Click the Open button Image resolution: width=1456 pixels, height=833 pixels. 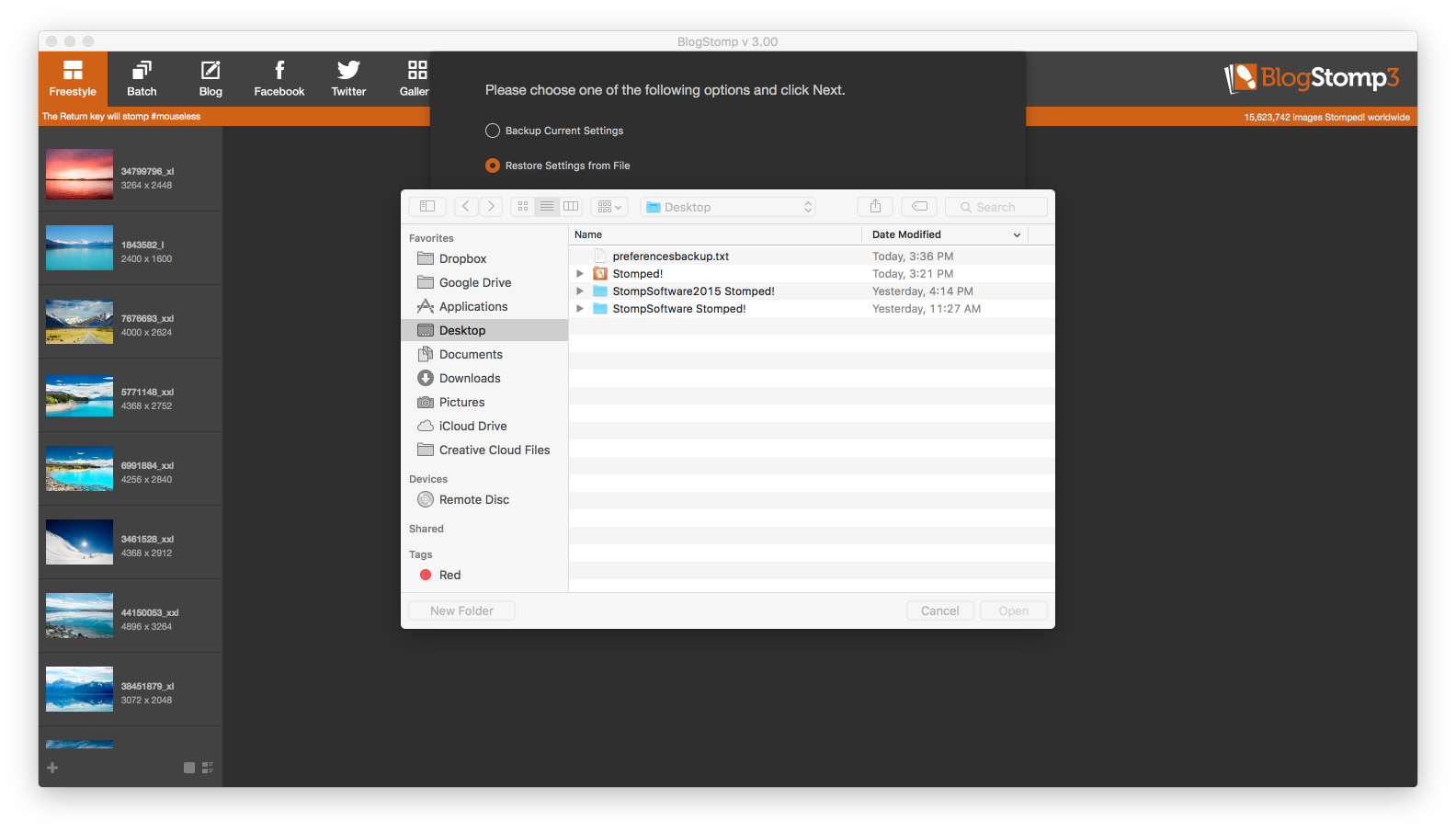(x=1014, y=610)
